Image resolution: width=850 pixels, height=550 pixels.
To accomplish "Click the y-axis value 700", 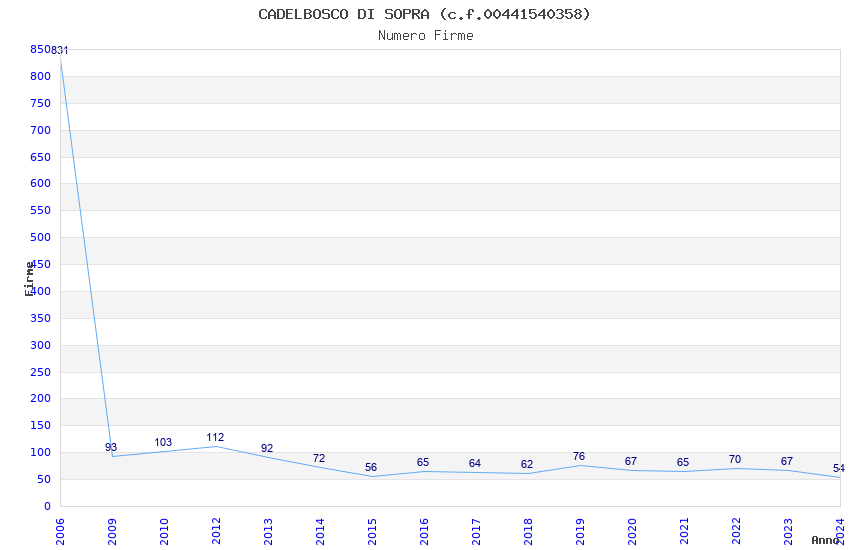I will pyautogui.click(x=41, y=130).
